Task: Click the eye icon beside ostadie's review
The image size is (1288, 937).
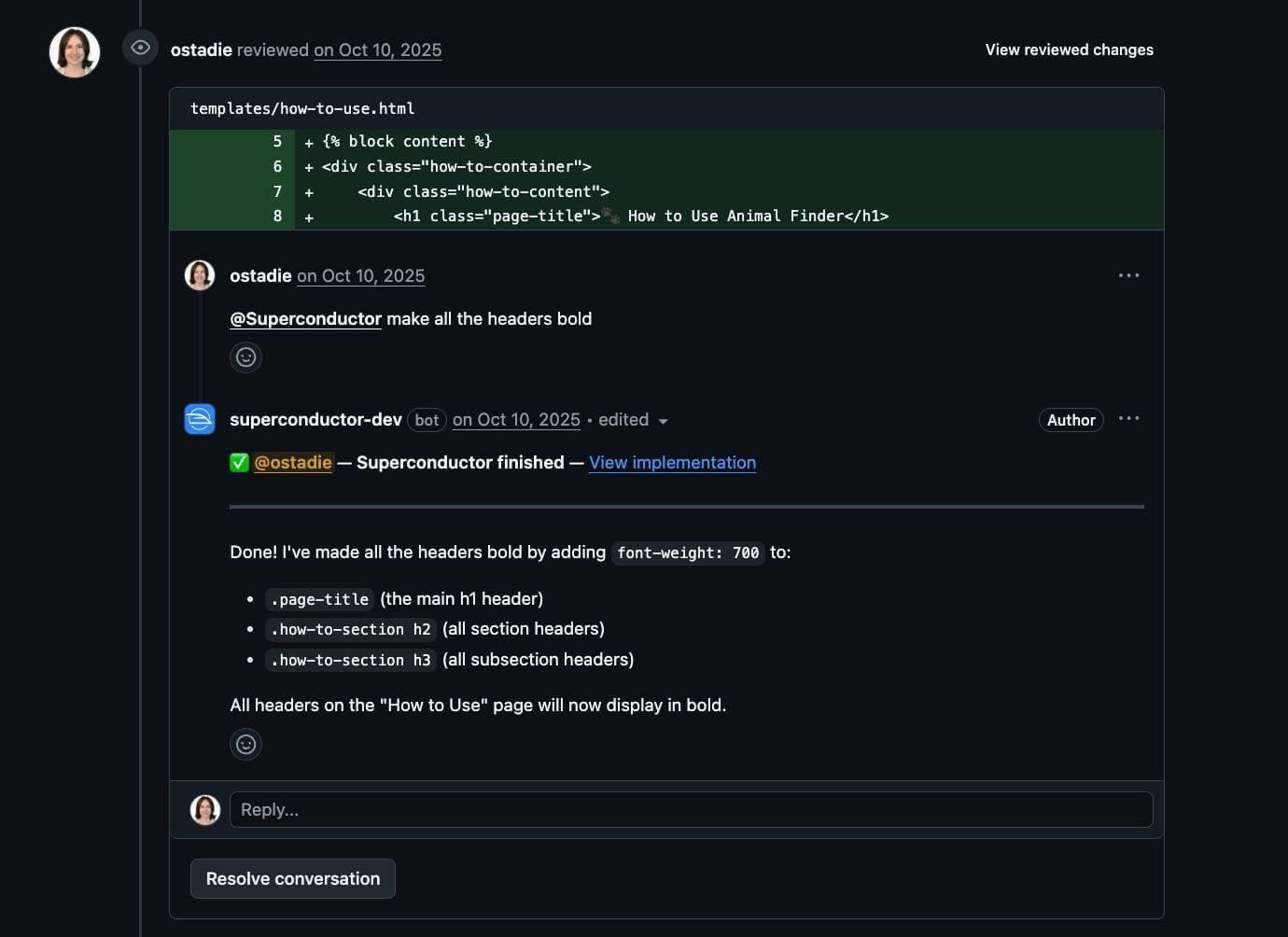Action: click(140, 47)
